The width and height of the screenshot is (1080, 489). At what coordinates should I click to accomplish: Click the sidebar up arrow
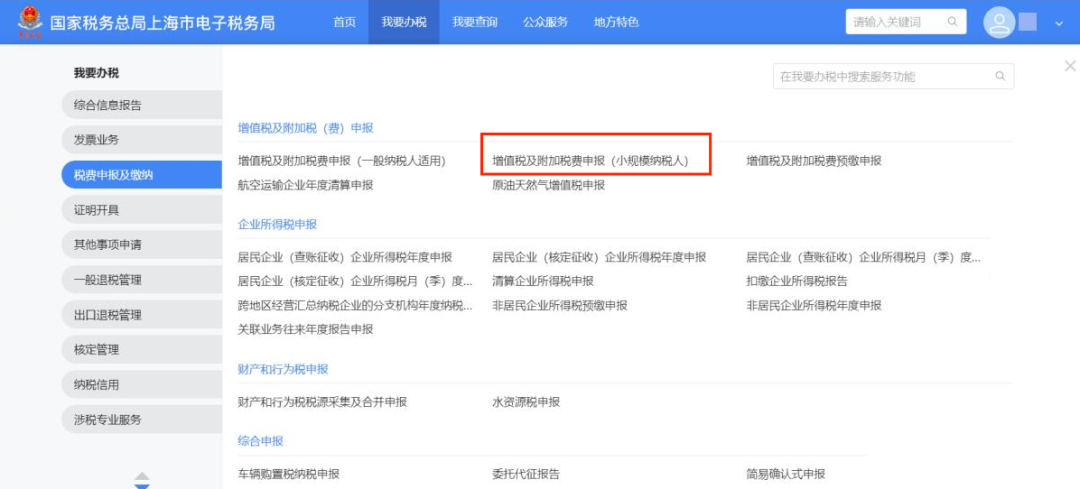(142, 476)
